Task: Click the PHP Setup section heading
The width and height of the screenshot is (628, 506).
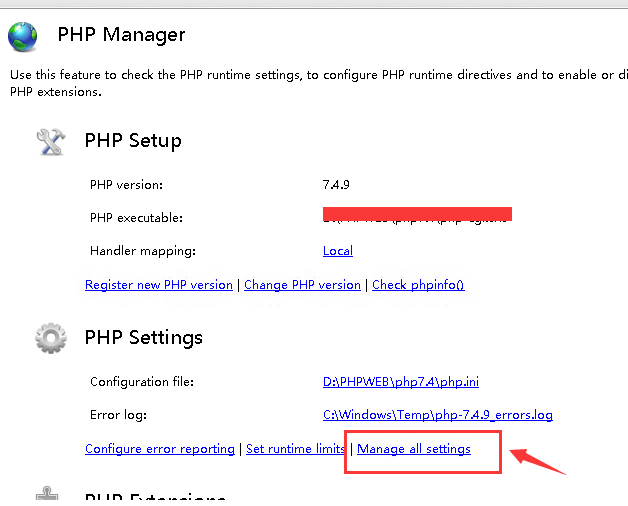Action: (x=133, y=140)
